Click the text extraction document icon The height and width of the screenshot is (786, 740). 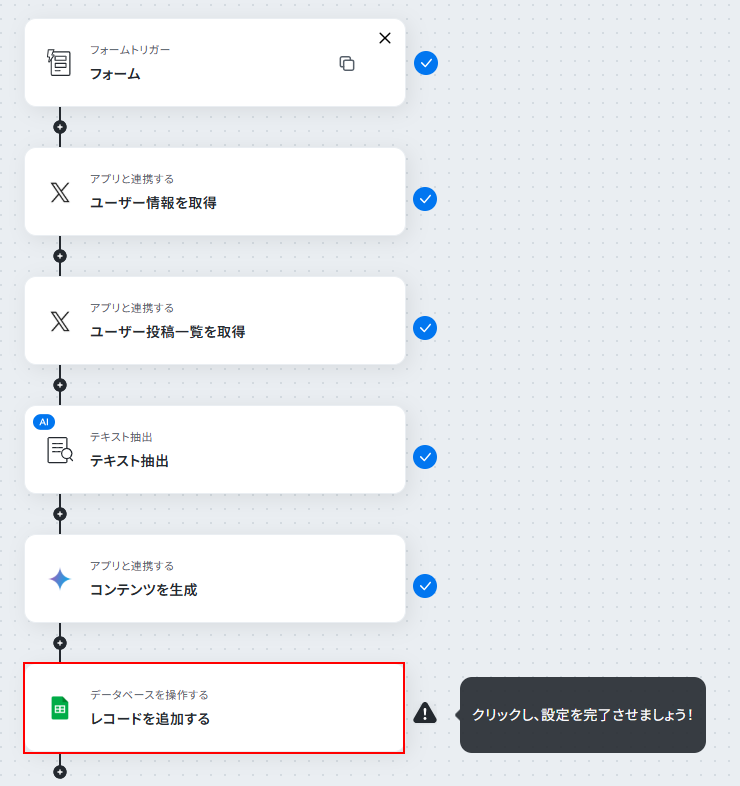pos(60,450)
